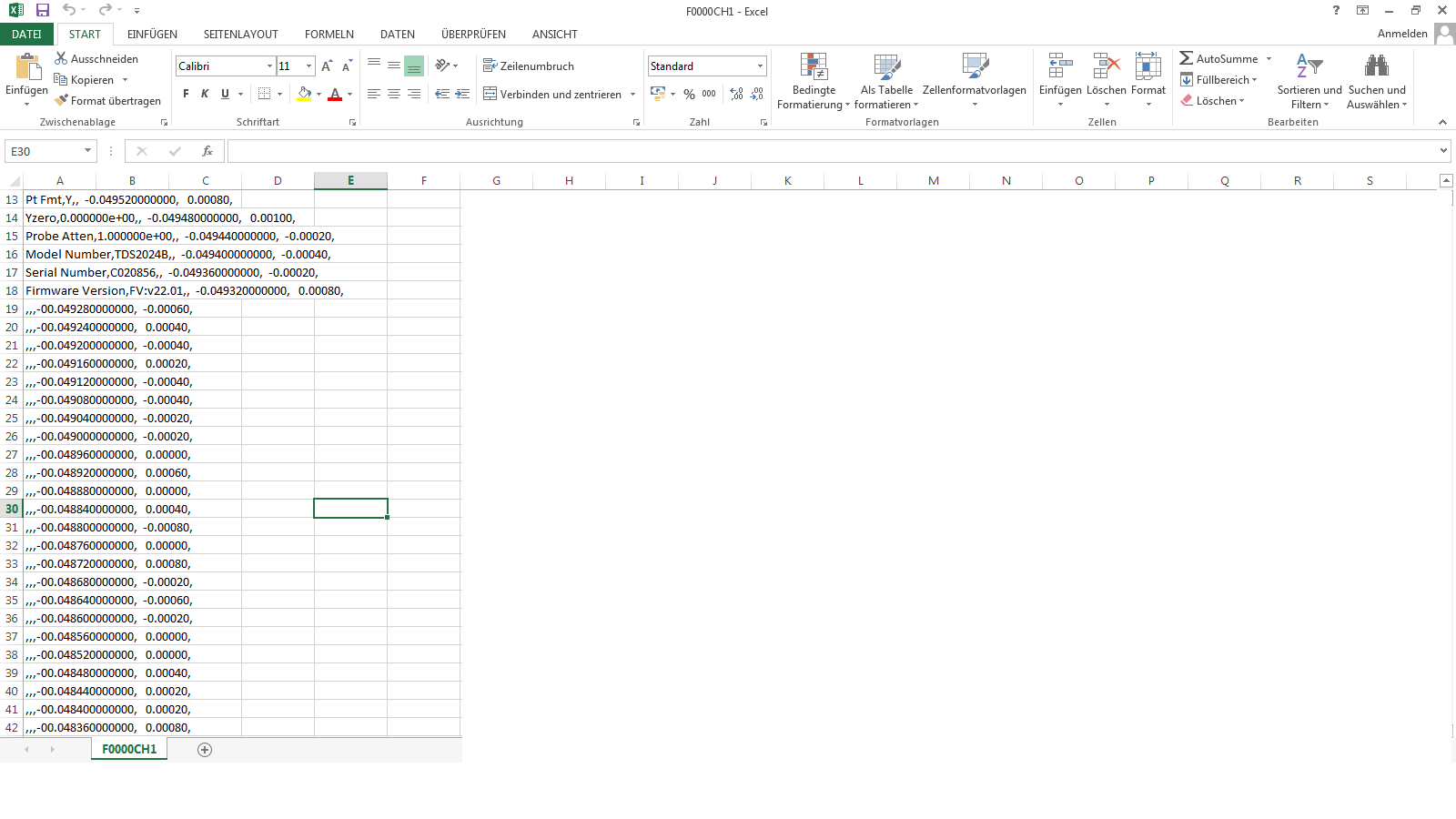Open the font name dropdown for Calibri
The image size is (1456, 819).
tap(269, 66)
